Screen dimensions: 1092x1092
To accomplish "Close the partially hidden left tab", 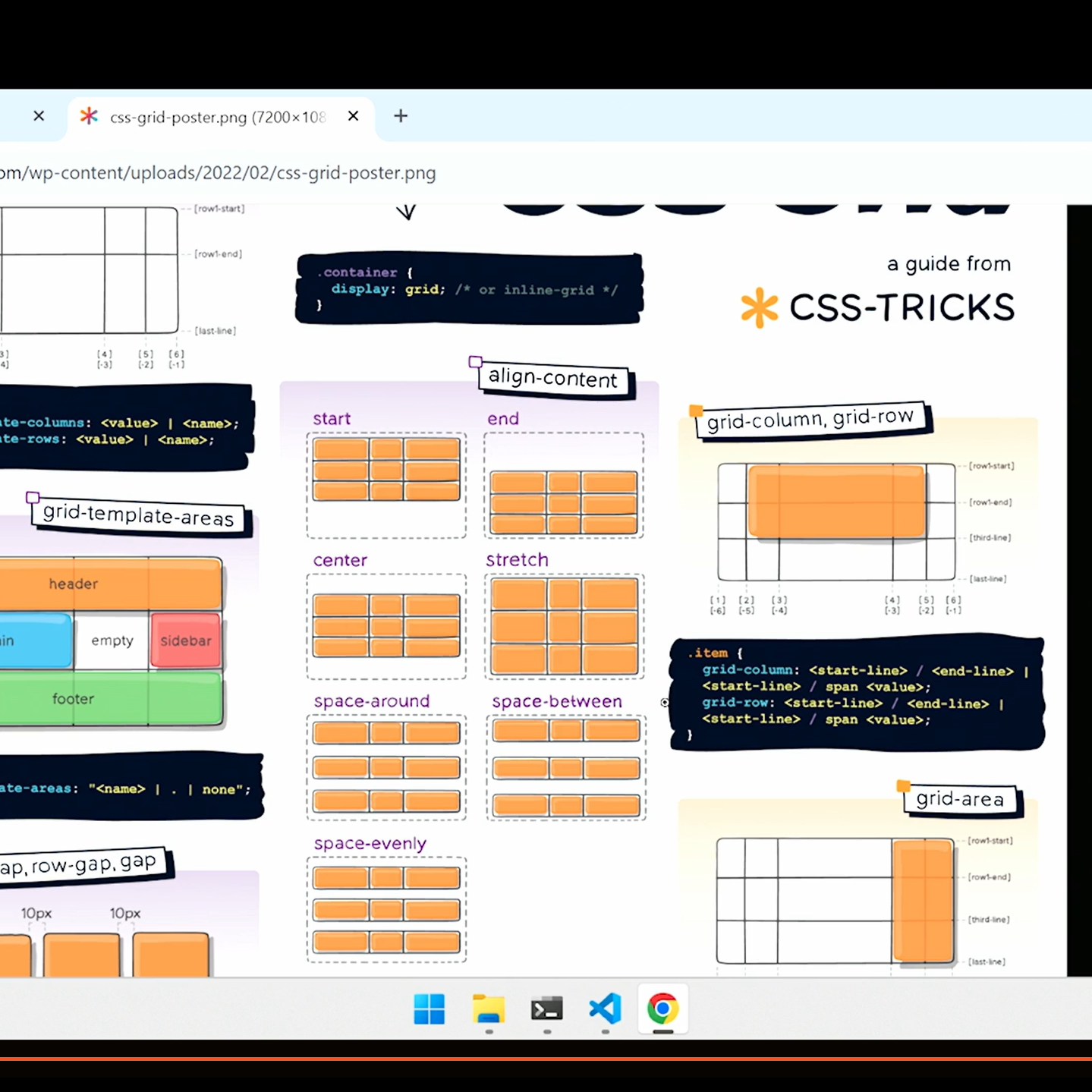I will 39,116.
